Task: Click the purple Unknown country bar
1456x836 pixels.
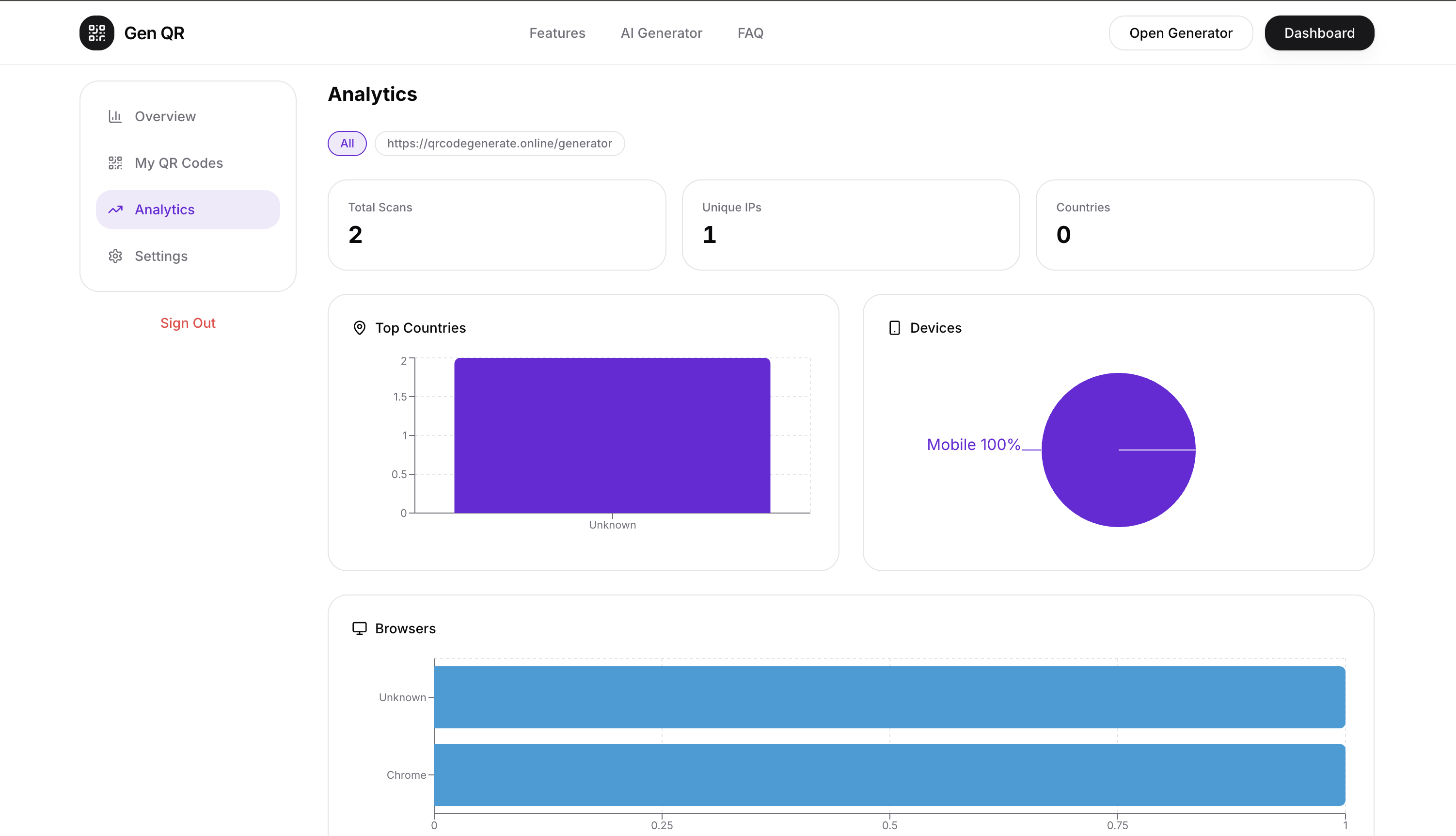Action: point(612,435)
